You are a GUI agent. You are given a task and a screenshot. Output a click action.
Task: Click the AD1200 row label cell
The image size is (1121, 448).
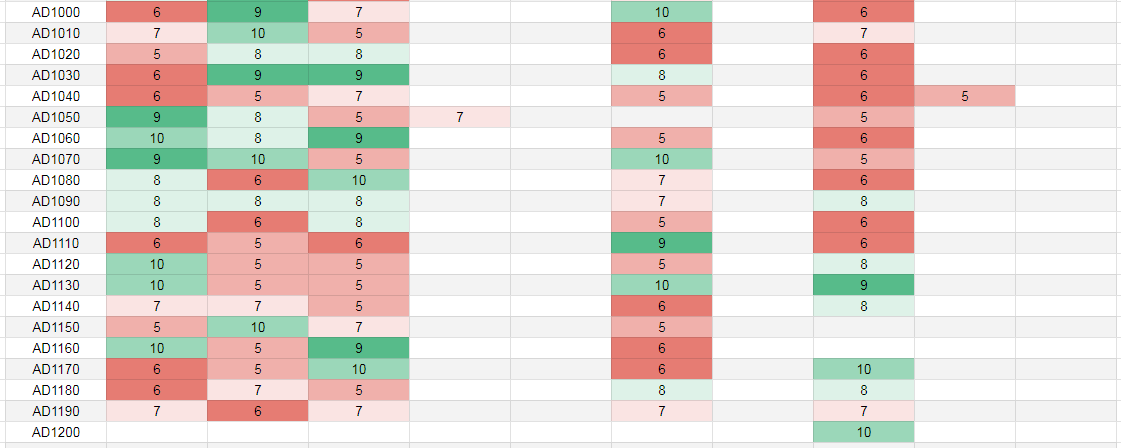point(55,432)
